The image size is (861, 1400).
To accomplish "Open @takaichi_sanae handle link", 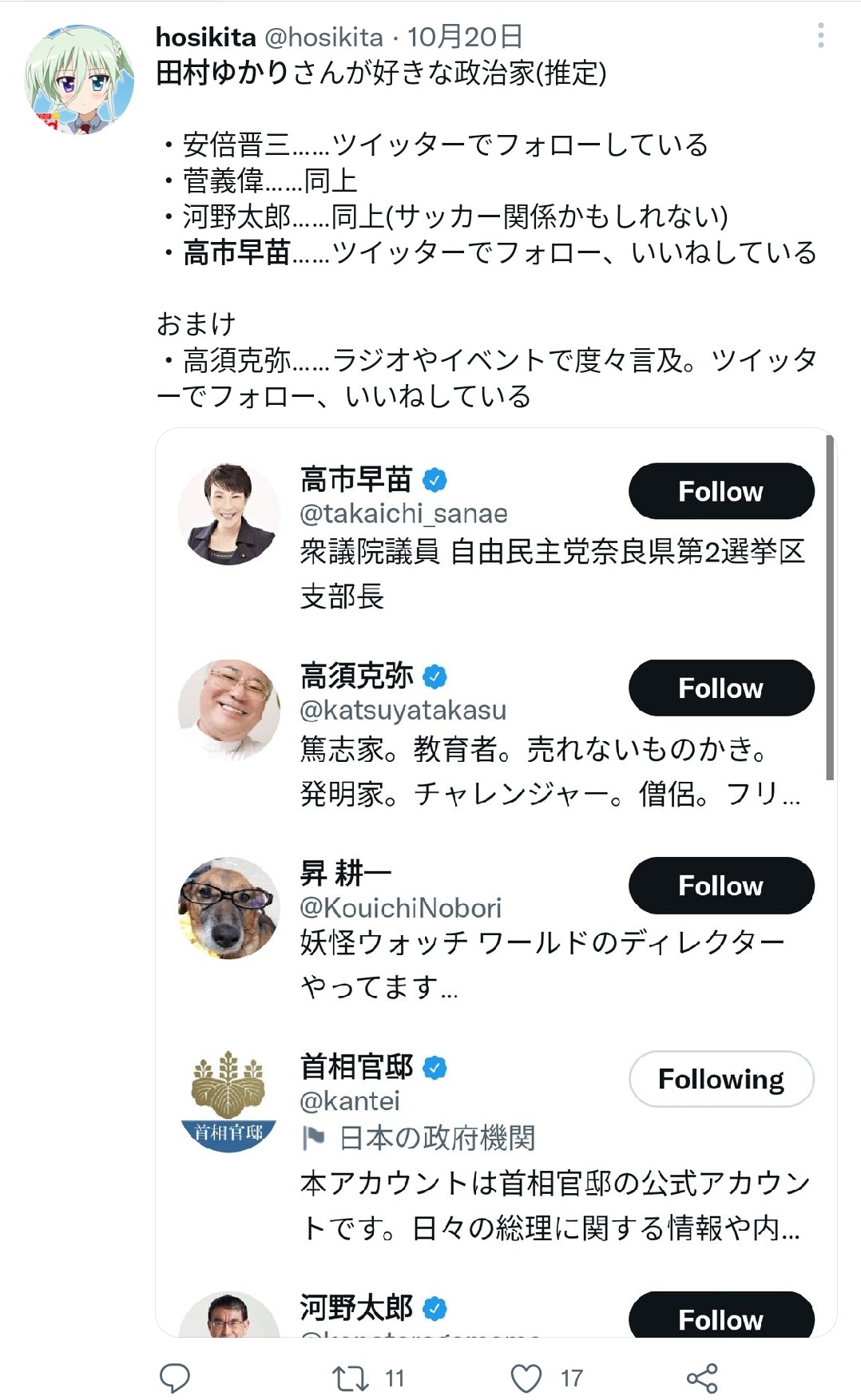I will pyautogui.click(x=403, y=514).
